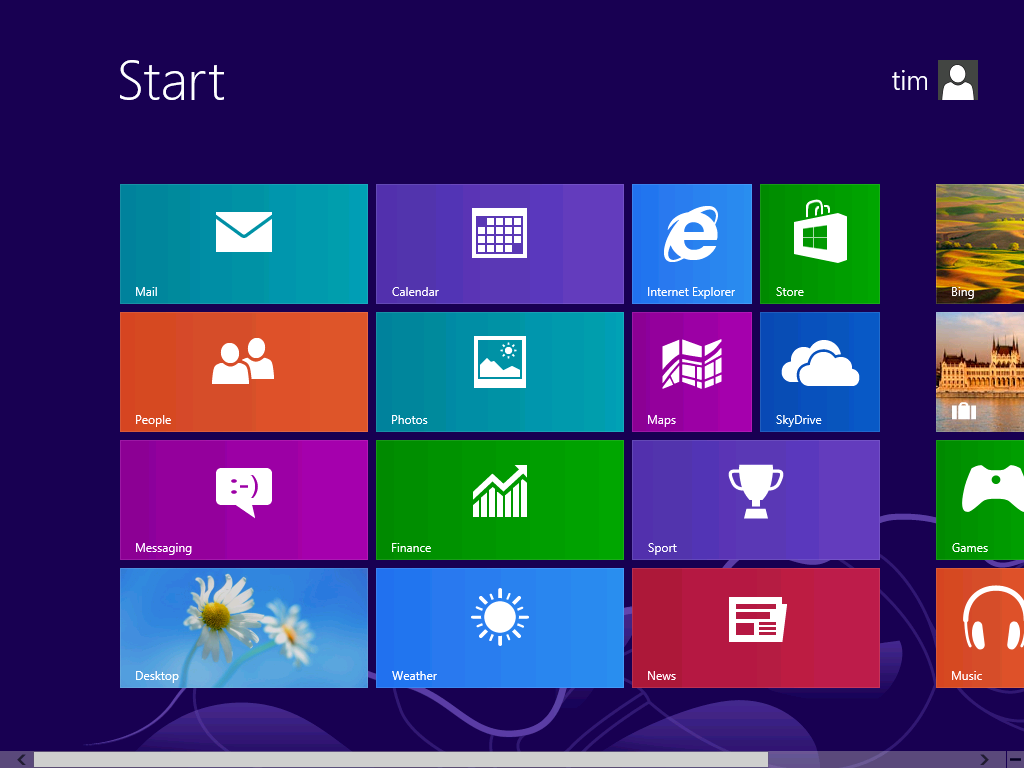The height and width of the screenshot is (768, 1024).
Task: Open the Calendar app
Action: (499, 243)
